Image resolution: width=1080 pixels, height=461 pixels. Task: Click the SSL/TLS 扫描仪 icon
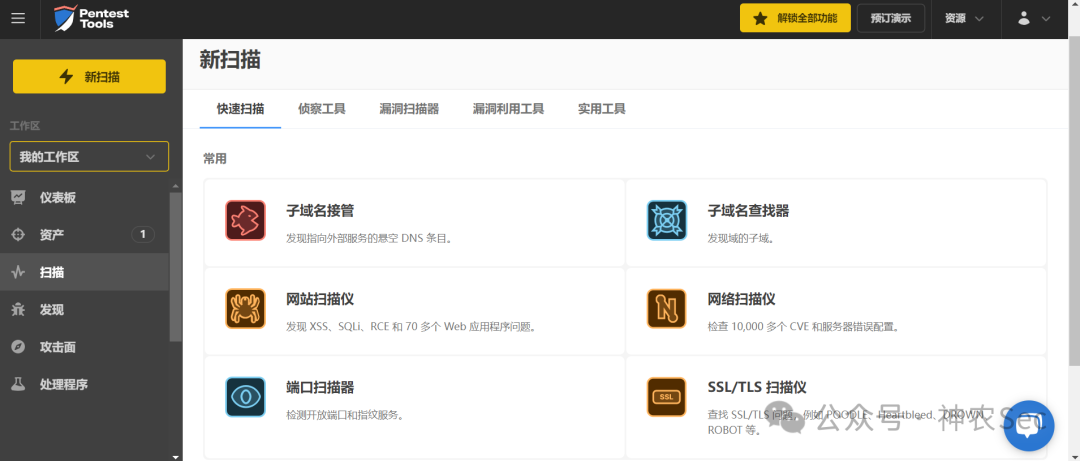[667, 397]
